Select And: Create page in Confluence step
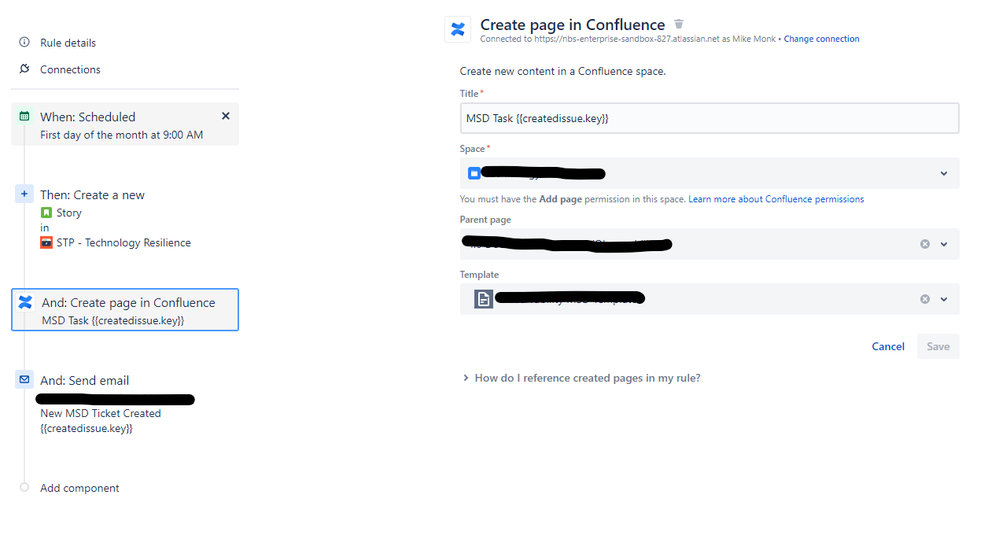999x536 pixels. tap(125, 310)
